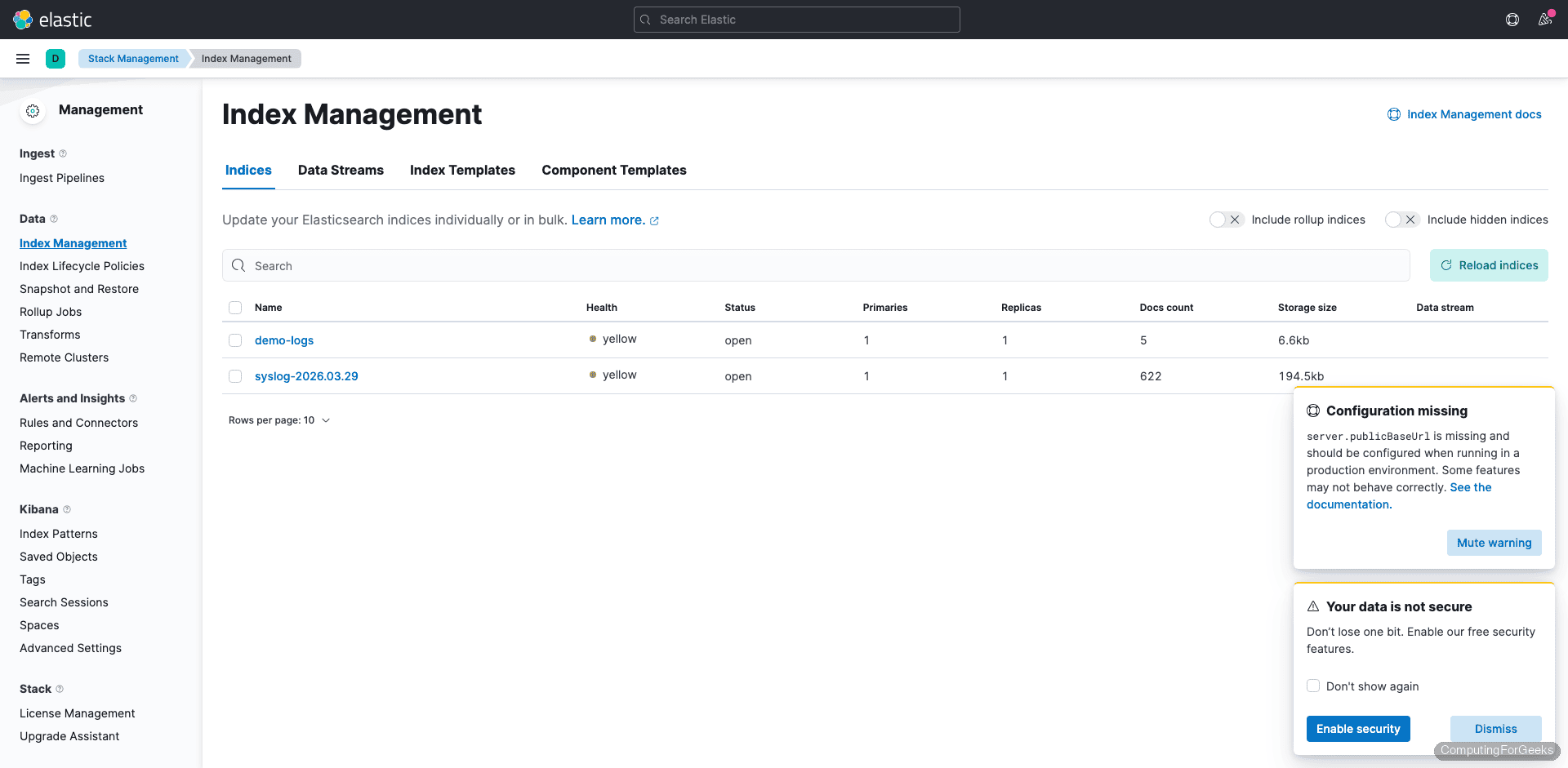
Task: Open the hamburger navigation menu
Action: pos(23,58)
